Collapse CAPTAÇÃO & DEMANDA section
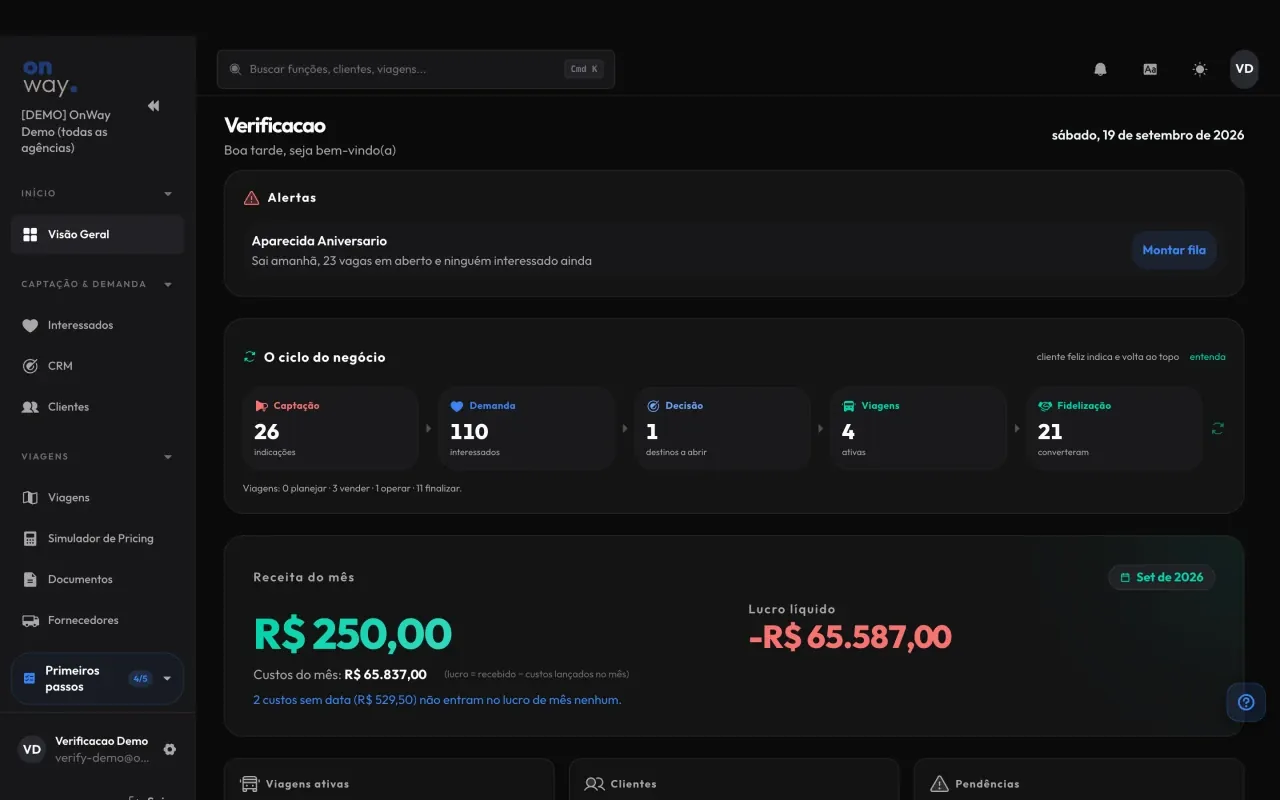 pyautogui.click(x=97, y=284)
